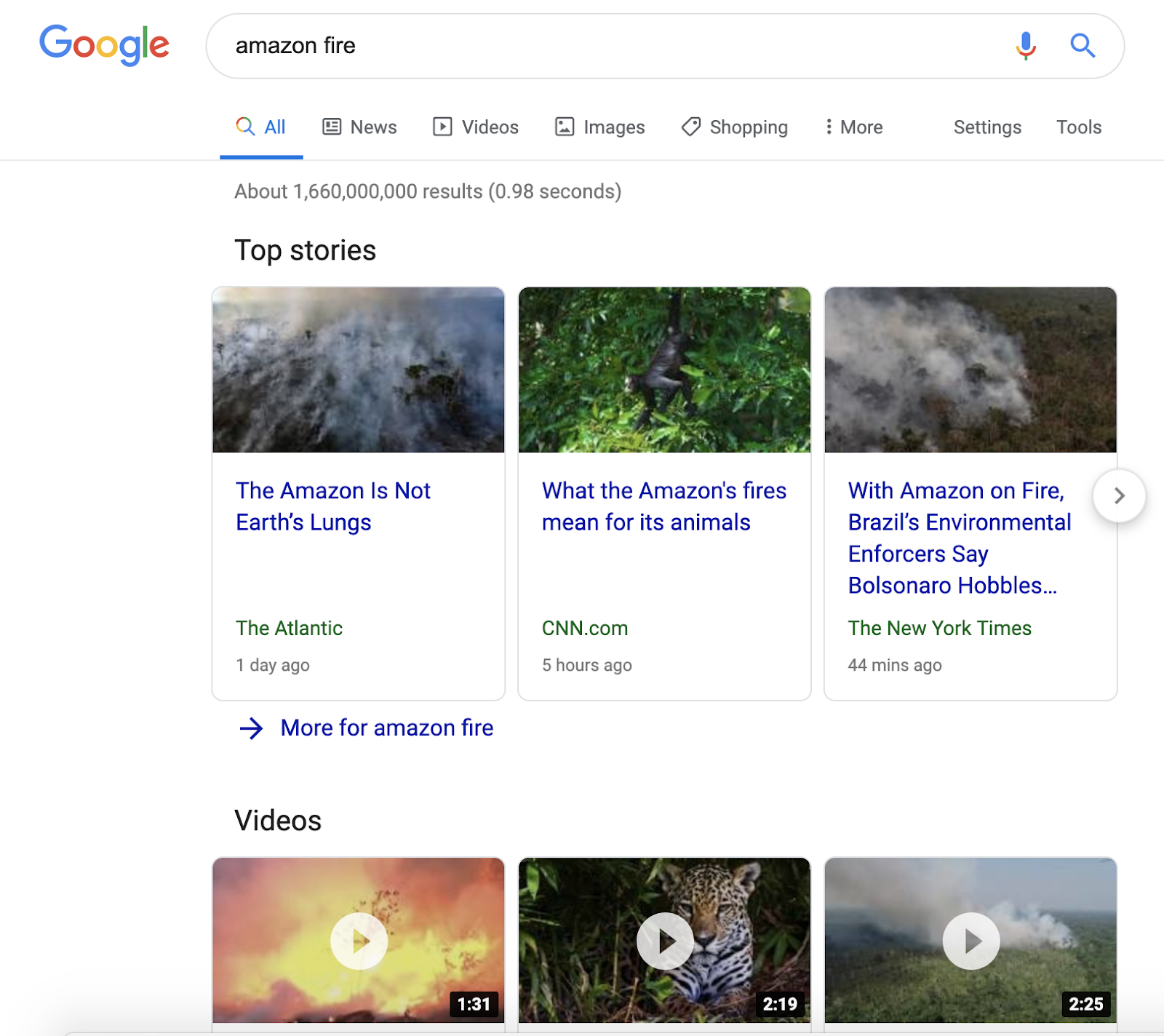Screen dimensions: 1164x1036
Task: Switch to the News tab
Action: 359,127
